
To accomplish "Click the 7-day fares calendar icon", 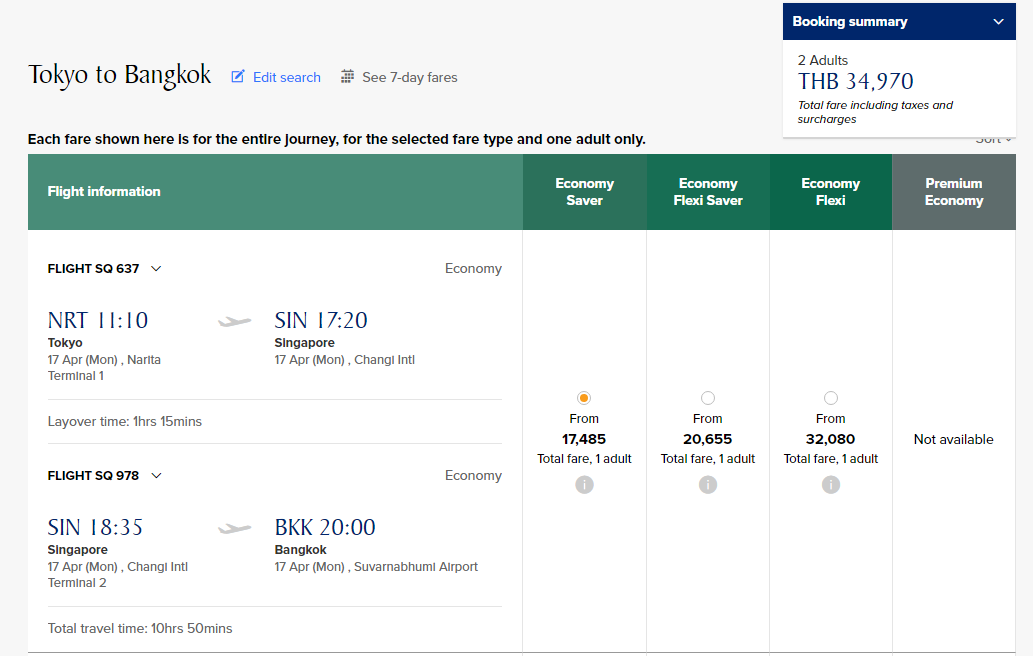I will (347, 76).
